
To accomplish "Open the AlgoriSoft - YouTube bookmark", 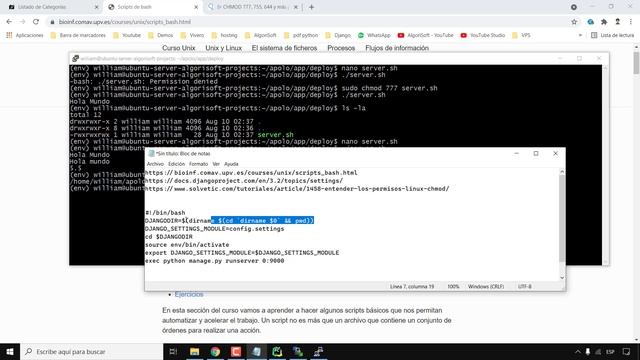I will [426, 35].
